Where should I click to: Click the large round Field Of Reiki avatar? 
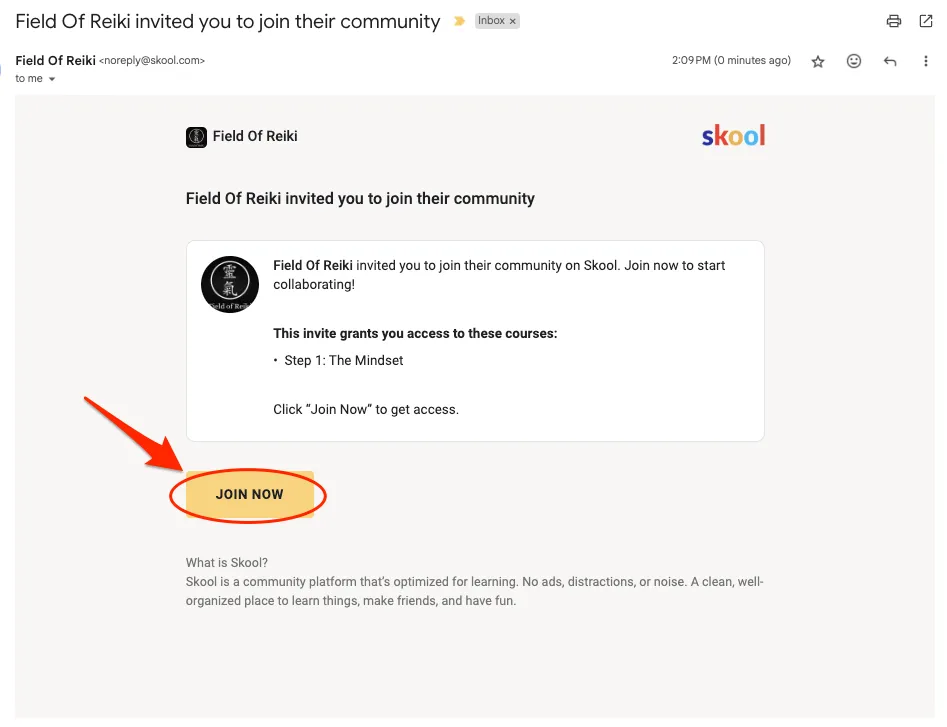[230, 284]
